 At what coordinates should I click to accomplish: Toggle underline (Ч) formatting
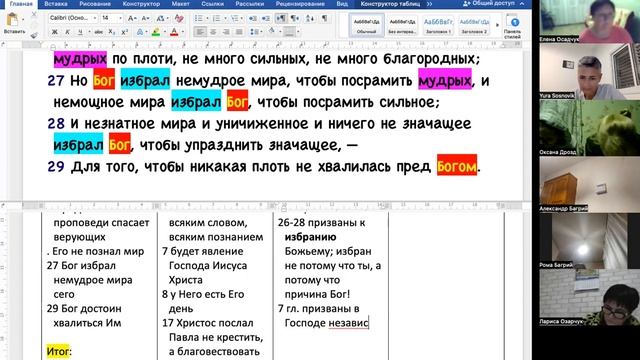(x=80, y=32)
